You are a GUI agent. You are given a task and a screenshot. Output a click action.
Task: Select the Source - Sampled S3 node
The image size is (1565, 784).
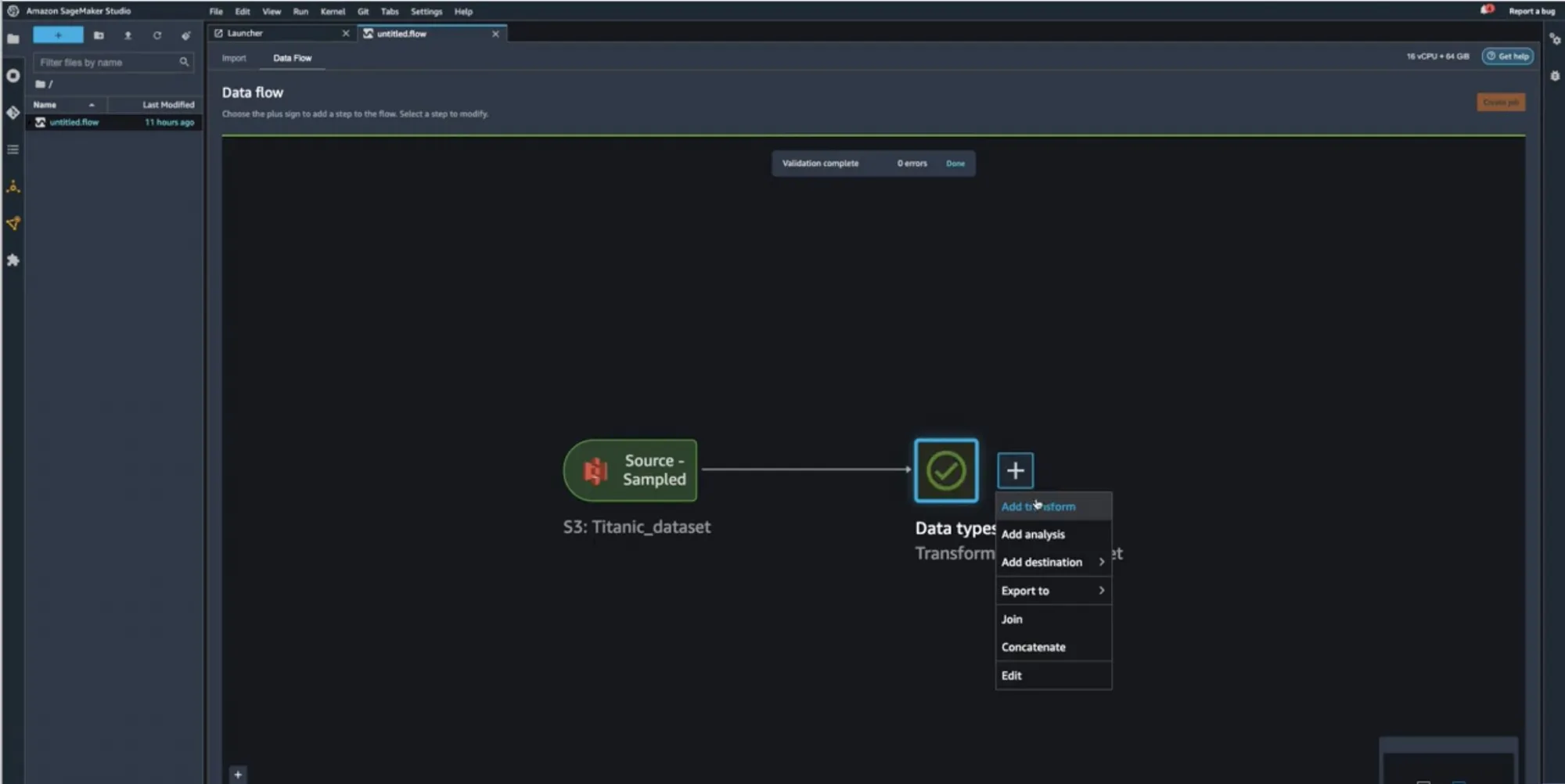click(x=630, y=470)
